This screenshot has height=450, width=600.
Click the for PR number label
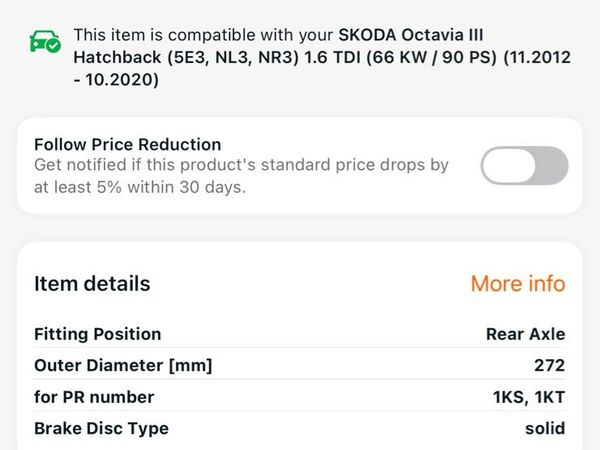point(94,397)
